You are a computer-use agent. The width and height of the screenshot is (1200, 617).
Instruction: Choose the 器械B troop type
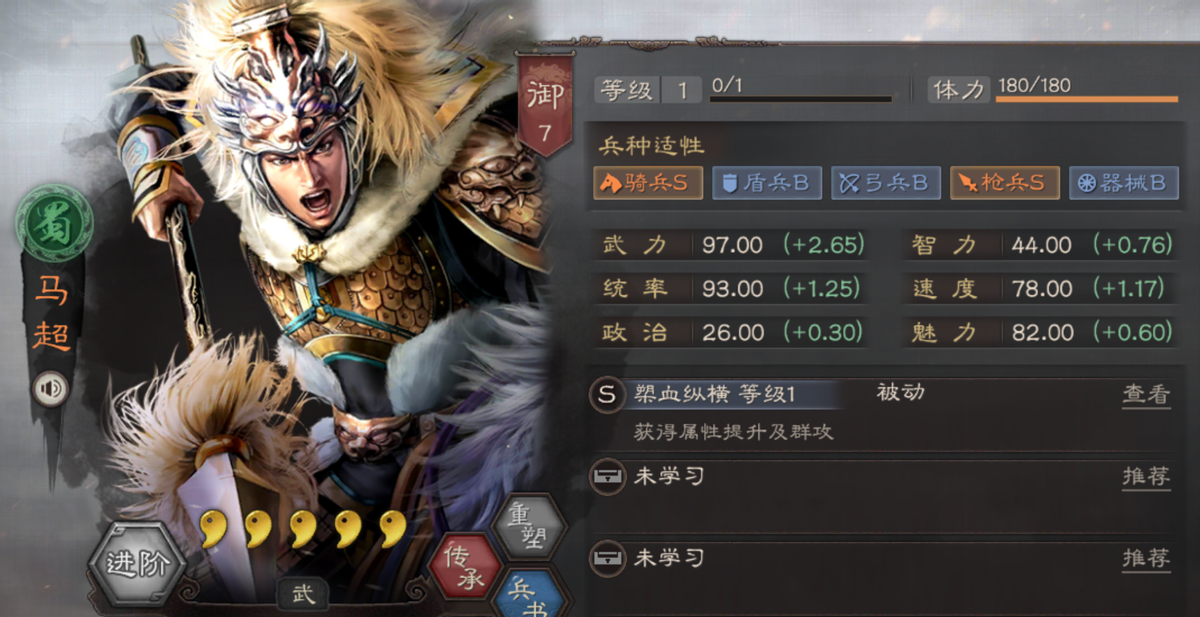(1123, 183)
